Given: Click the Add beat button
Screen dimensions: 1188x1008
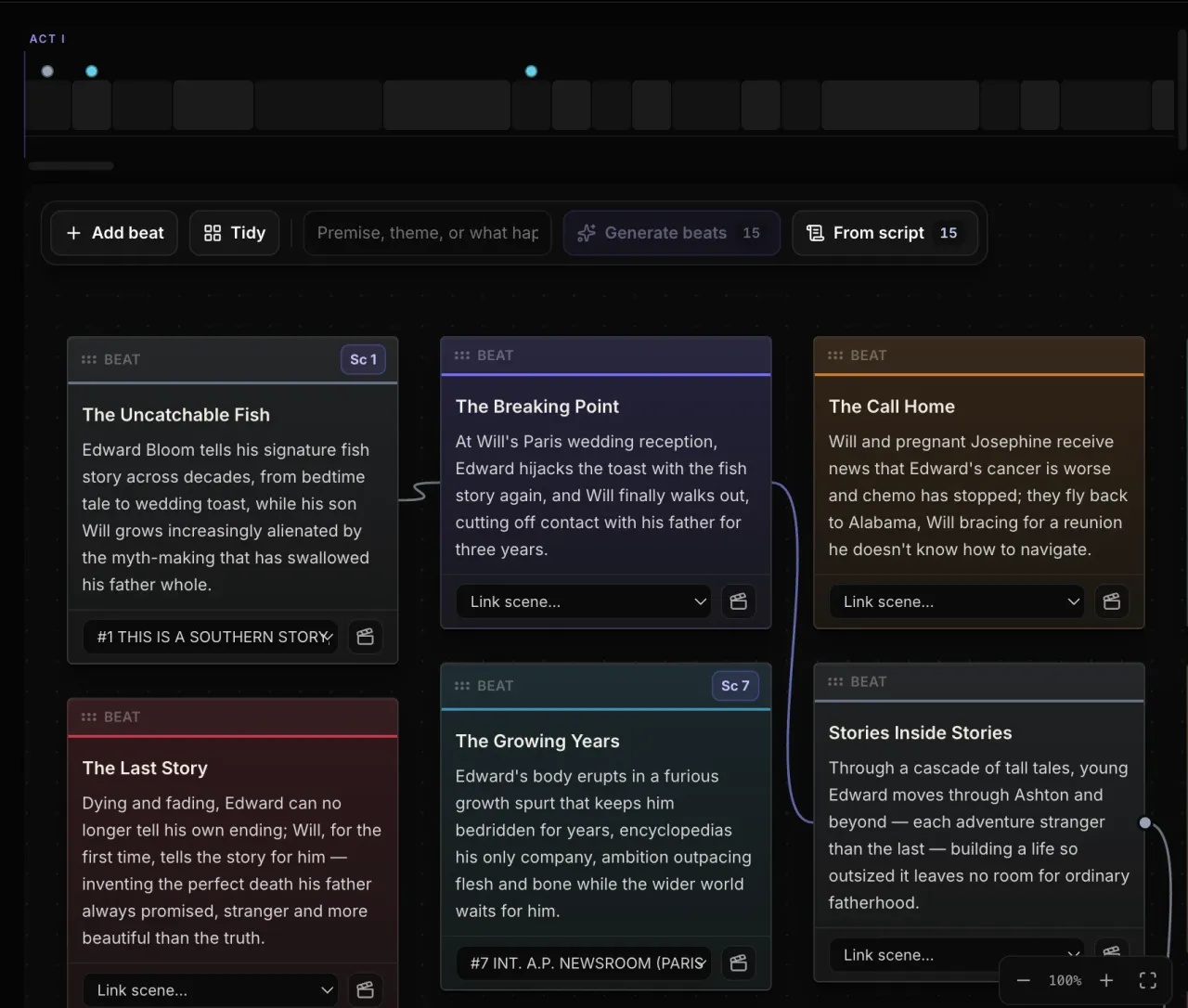Looking at the screenshot, I should 114,233.
